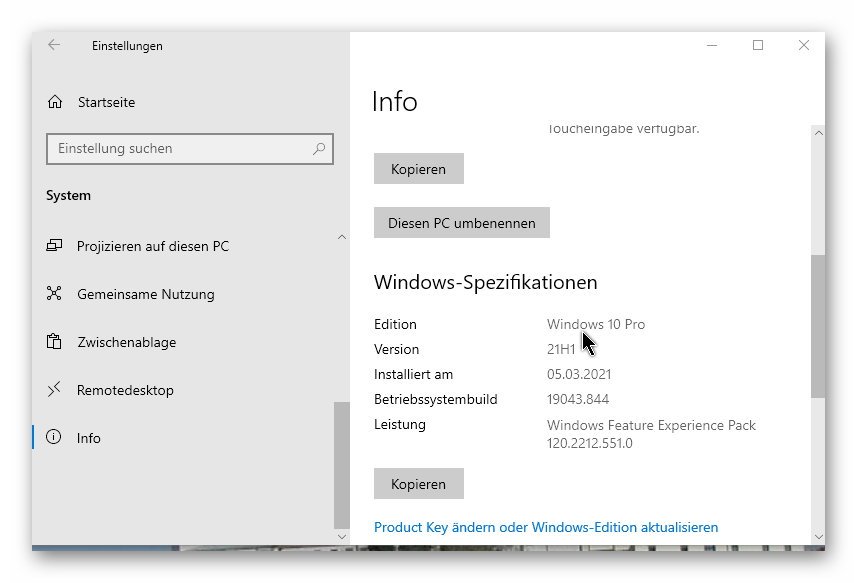The height and width of the screenshot is (583, 857).
Task: Minimize the Einstellungen window
Action: [x=712, y=45]
